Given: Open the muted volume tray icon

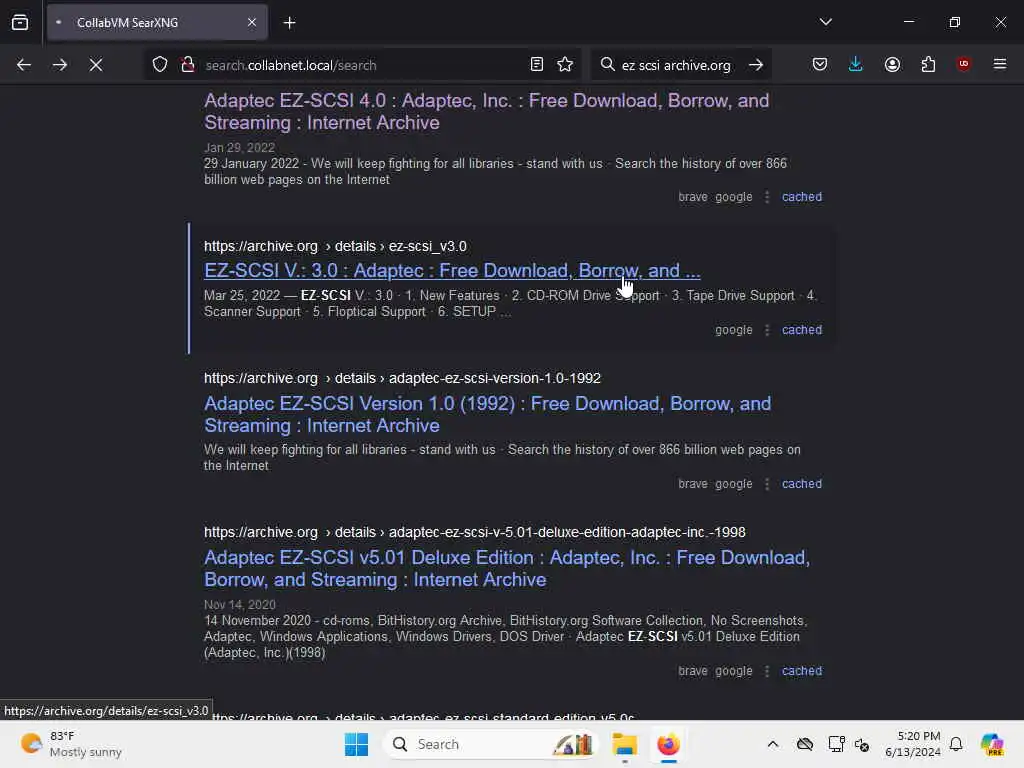Looking at the screenshot, I should pyautogui.click(x=862, y=744).
